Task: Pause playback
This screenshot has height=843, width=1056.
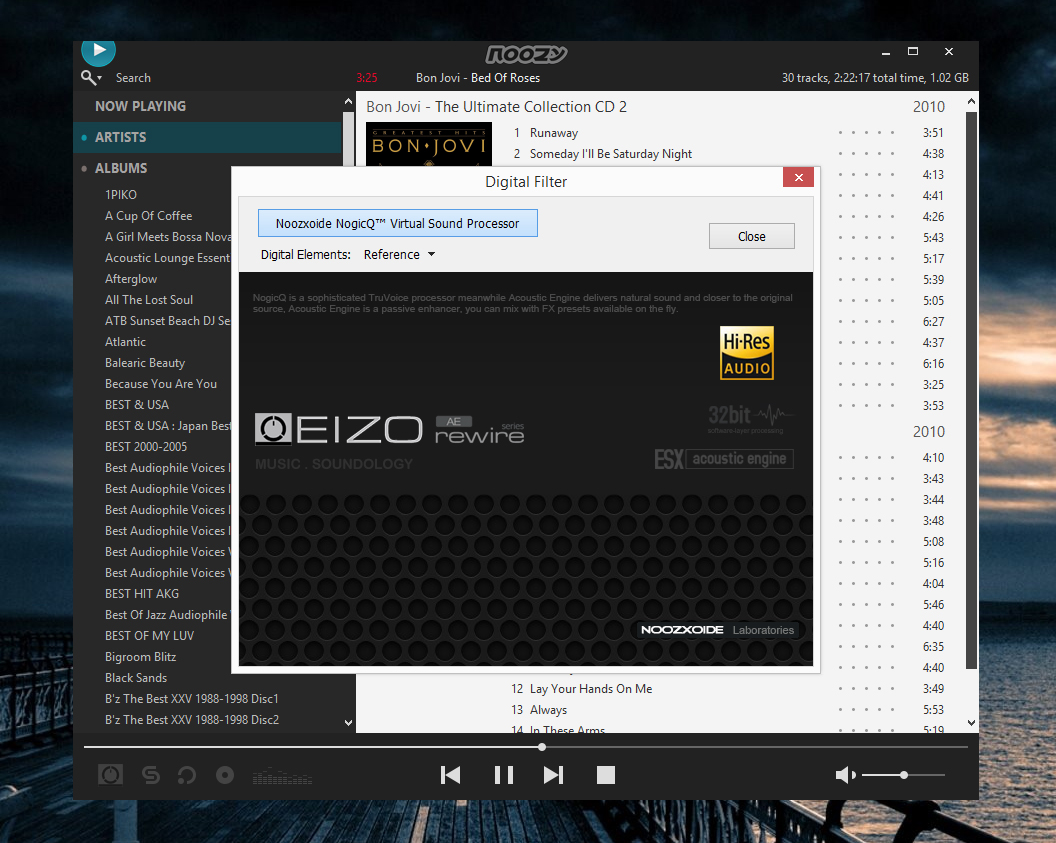Action: (x=504, y=775)
